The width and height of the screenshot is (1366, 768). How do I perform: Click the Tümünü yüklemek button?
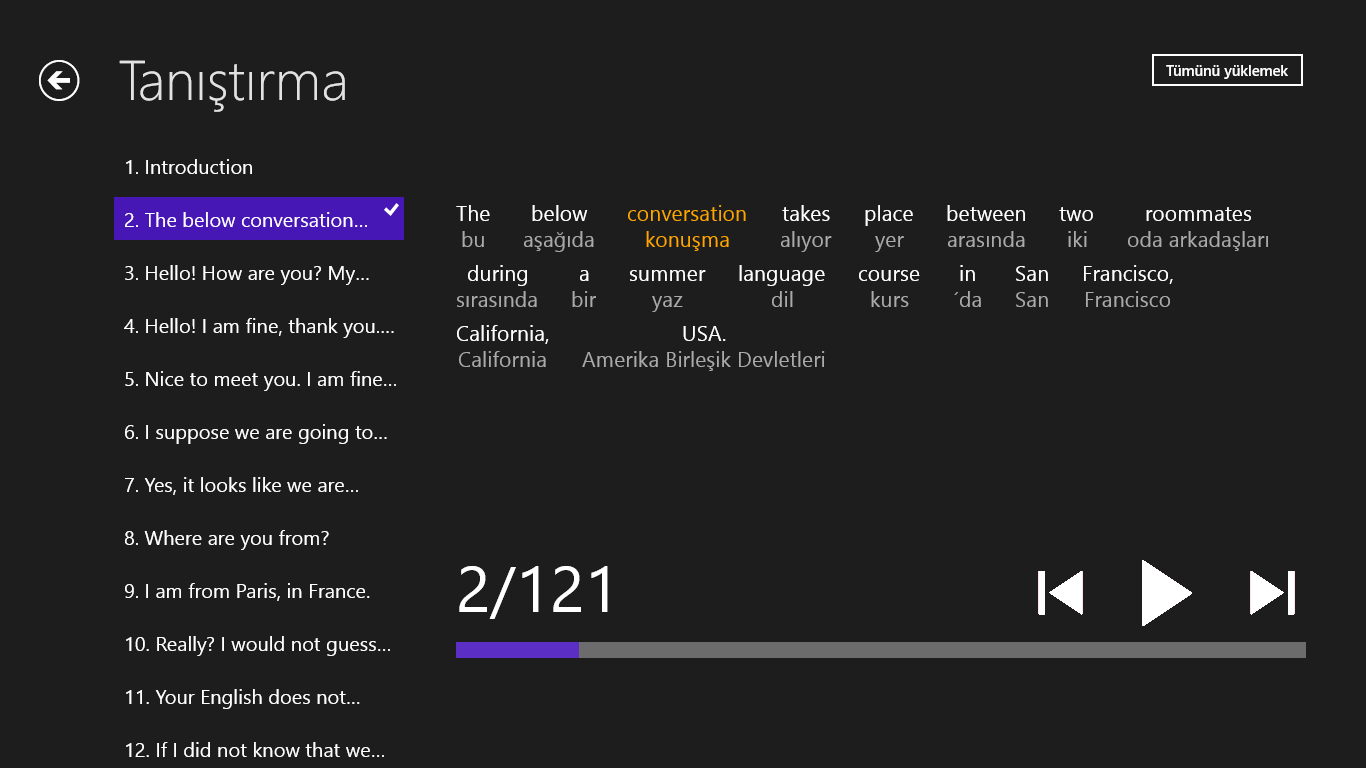1227,71
